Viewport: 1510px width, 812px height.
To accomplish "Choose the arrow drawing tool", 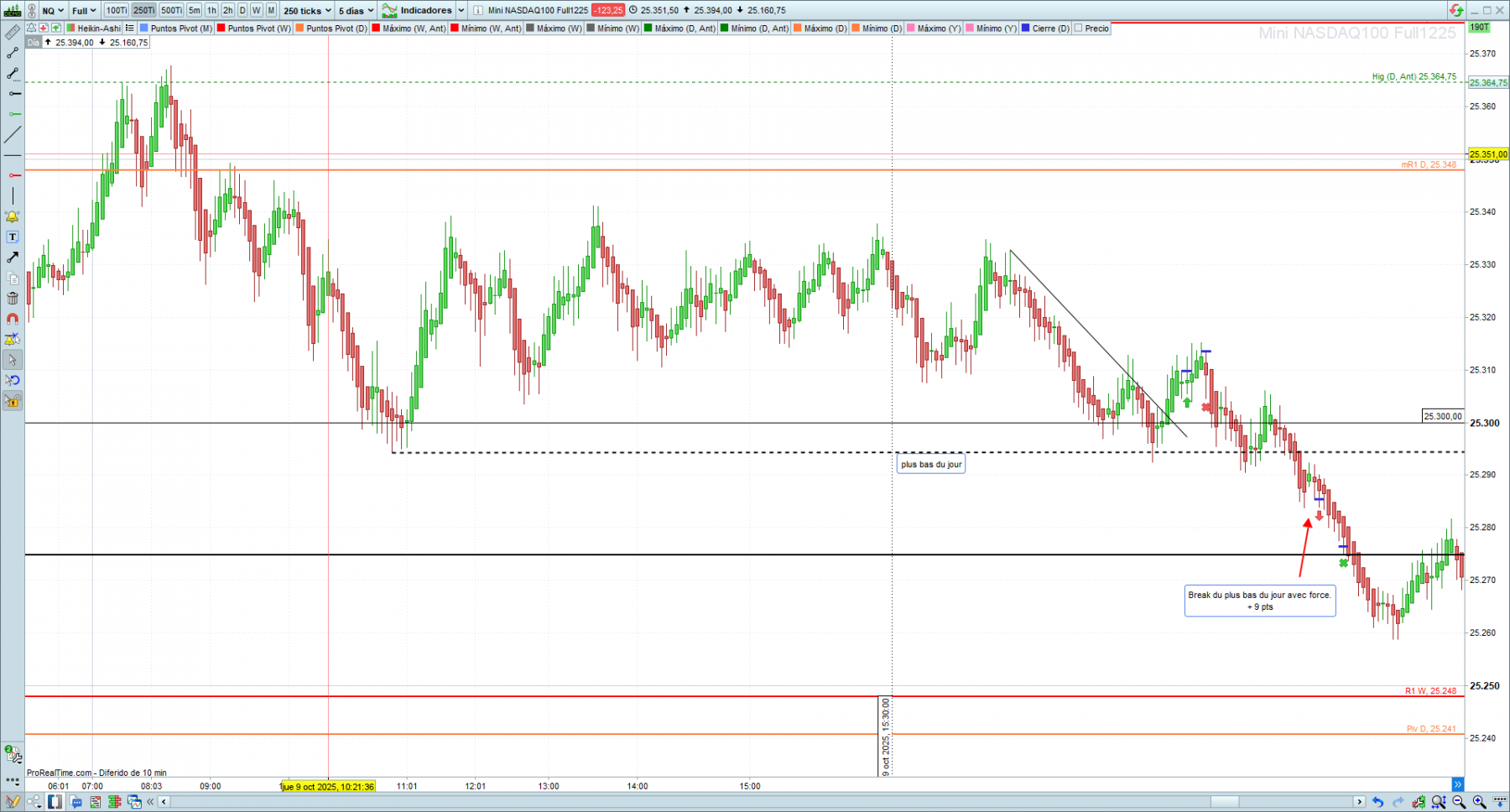I will point(13,258).
